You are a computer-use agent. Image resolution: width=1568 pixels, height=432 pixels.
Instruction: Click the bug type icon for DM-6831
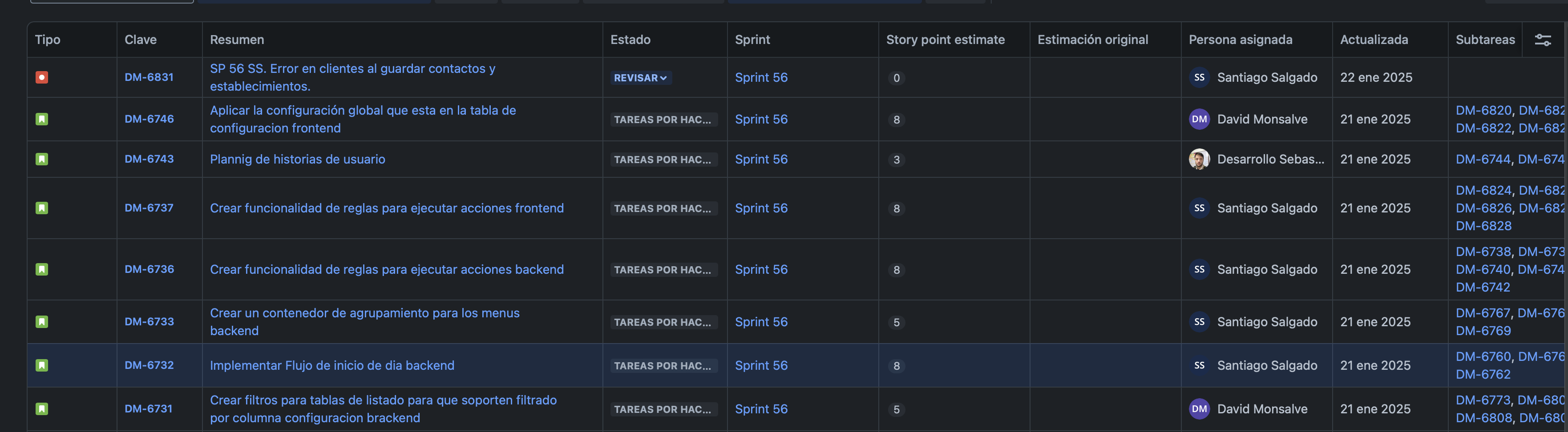pos(41,77)
